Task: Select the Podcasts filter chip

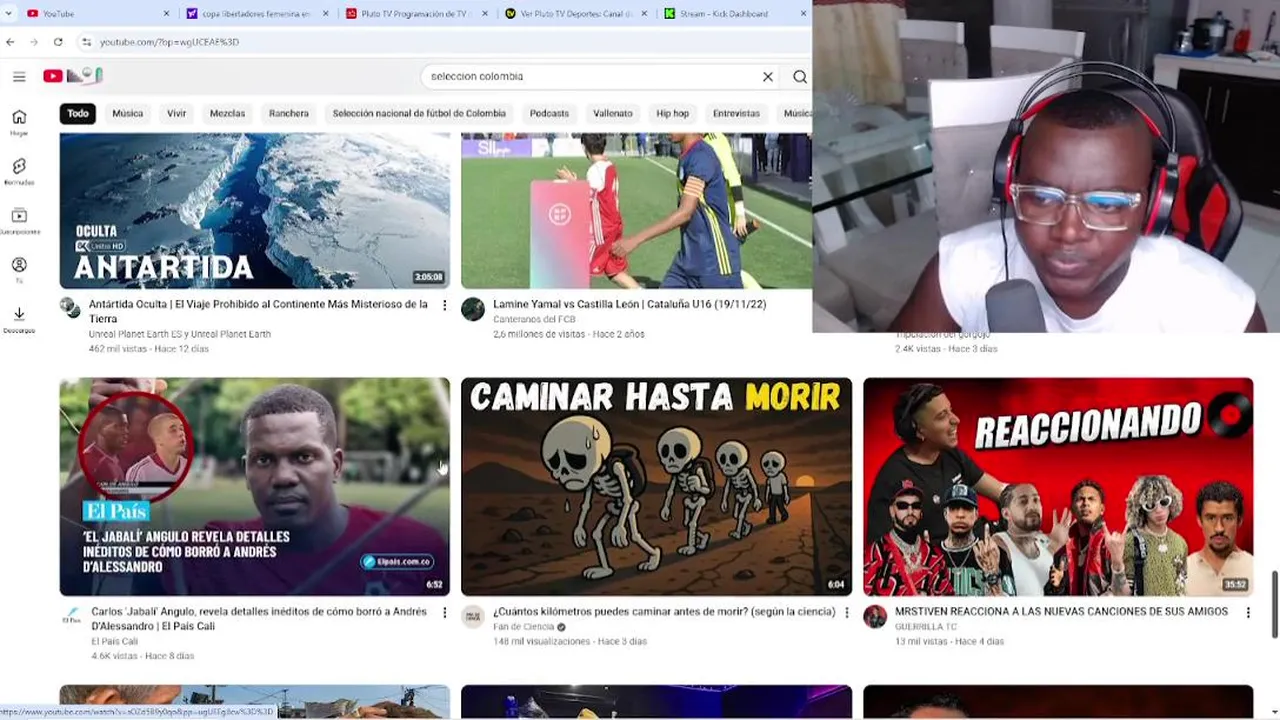Action: coord(549,113)
